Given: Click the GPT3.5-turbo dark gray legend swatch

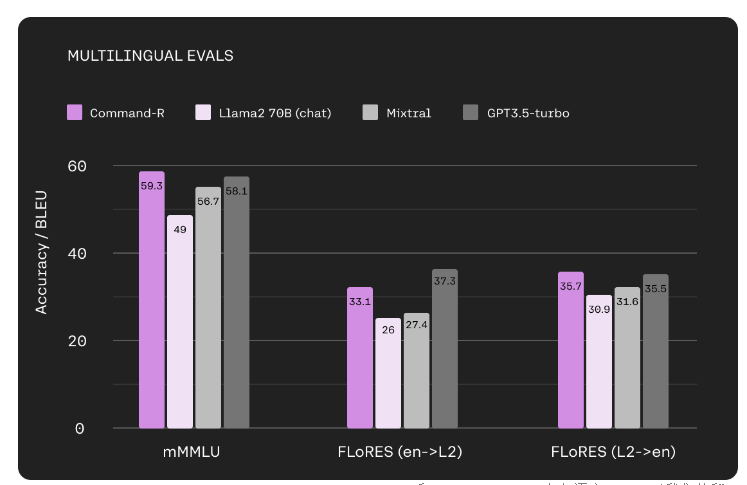Looking at the screenshot, I should coord(470,112).
